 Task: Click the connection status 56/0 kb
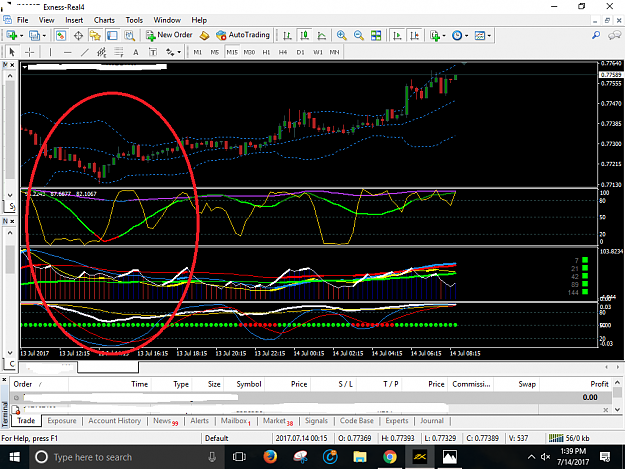click(x=569, y=438)
